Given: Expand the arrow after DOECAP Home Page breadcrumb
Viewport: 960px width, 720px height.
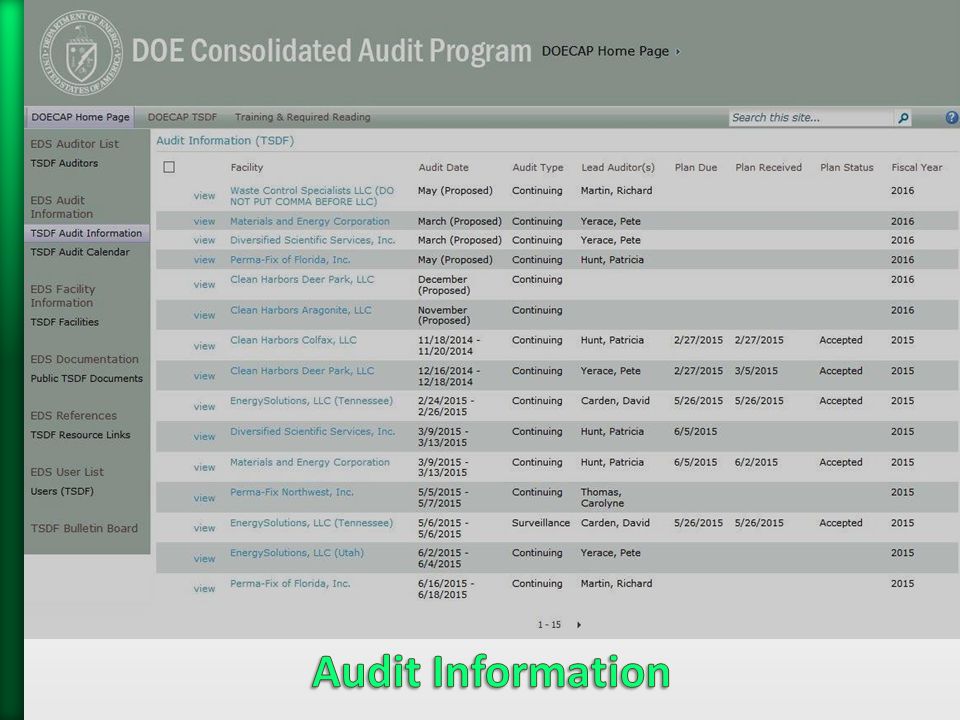Looking at the screenshot, I should (678, 51).
